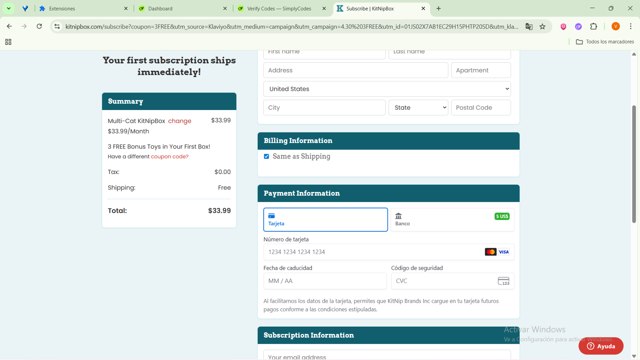Viewport: 640px width, 360px height.
Task: Click the change link for Multi-Cat KitNipBox
Action: point(180,121)
